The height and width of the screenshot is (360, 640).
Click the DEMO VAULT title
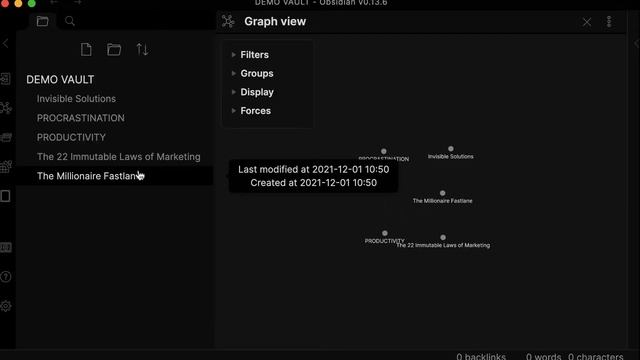click(60, 80)
